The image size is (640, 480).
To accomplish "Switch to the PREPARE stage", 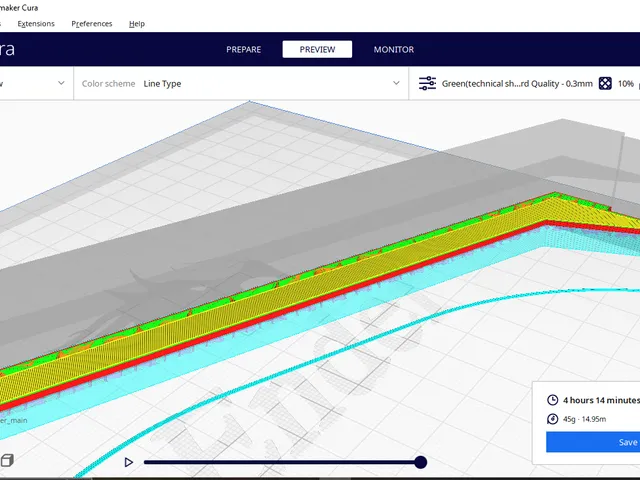I will (244, 49).
